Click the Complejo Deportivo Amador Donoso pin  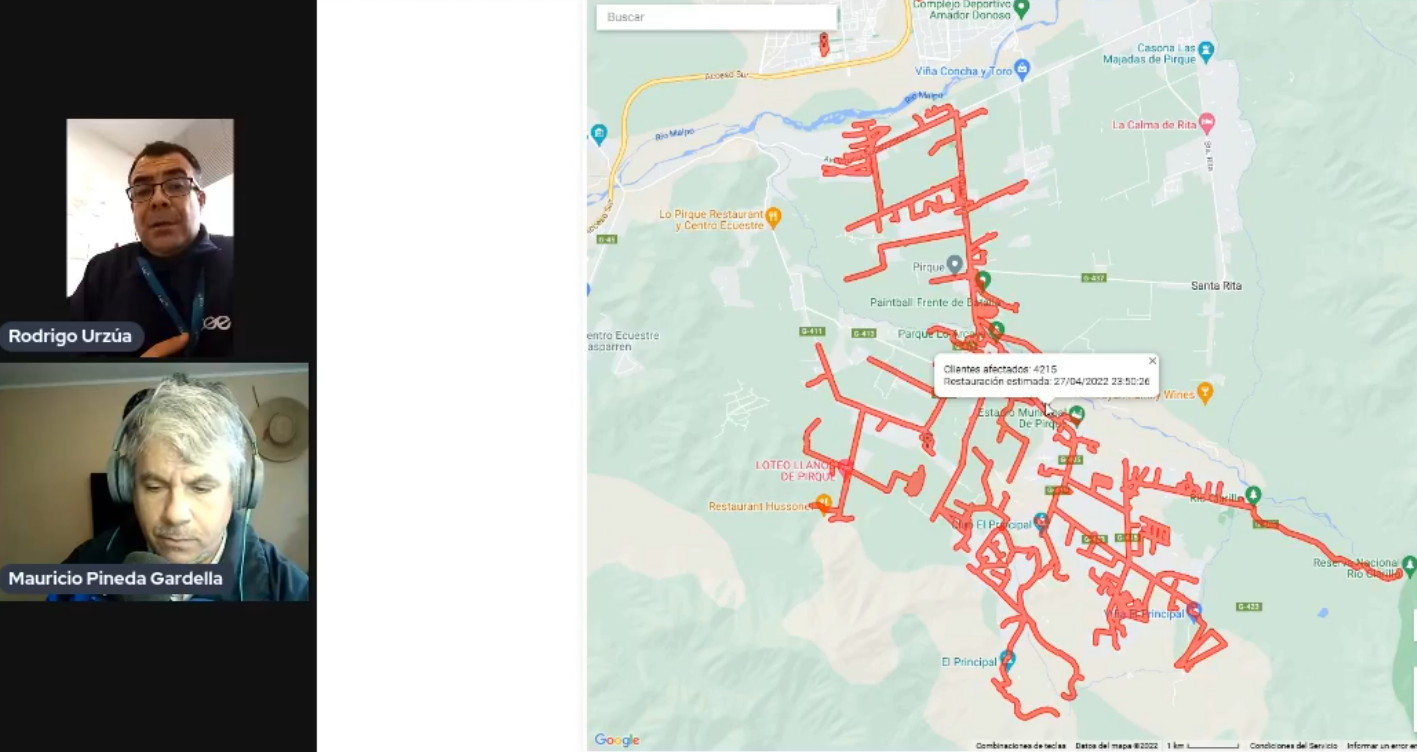tap(1021, 9)
